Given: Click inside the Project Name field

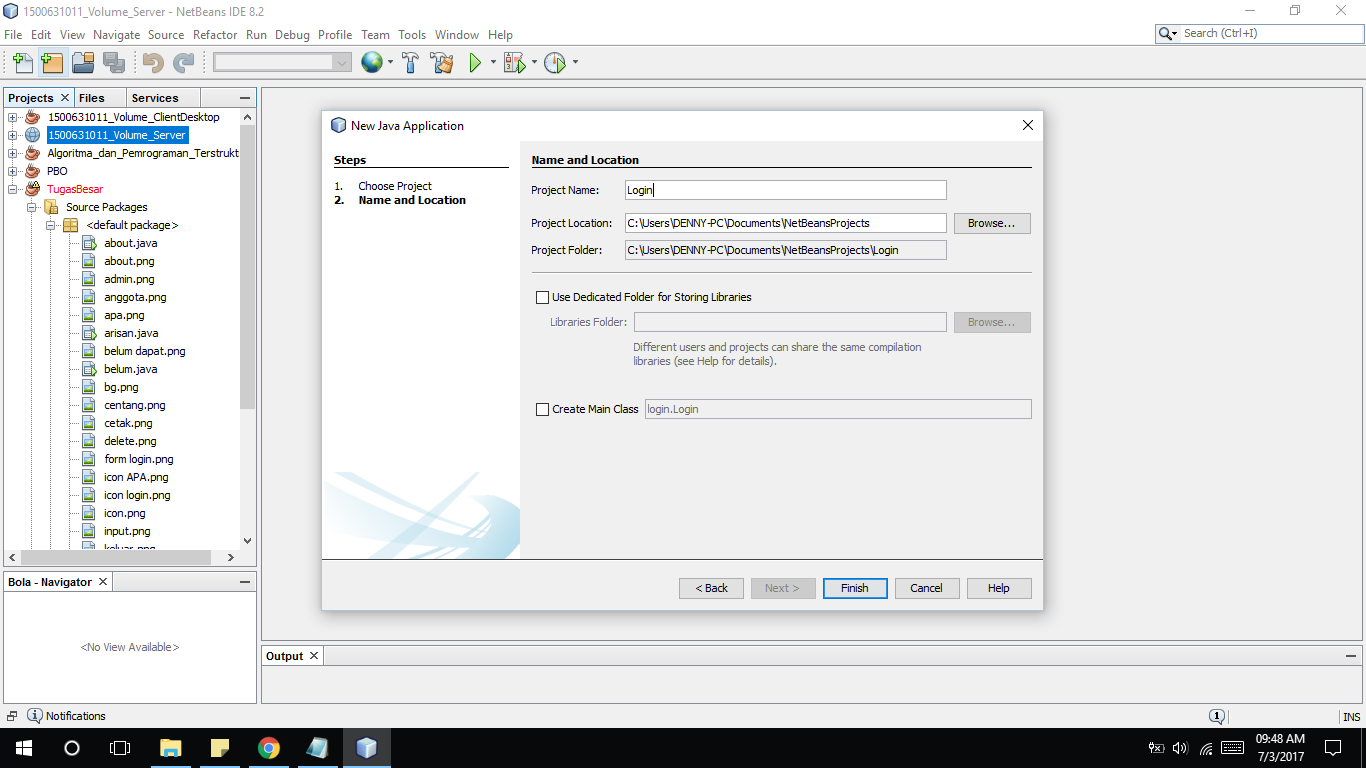Looking at the screenshot, I should pyautogui.click(x=785, y=190).
